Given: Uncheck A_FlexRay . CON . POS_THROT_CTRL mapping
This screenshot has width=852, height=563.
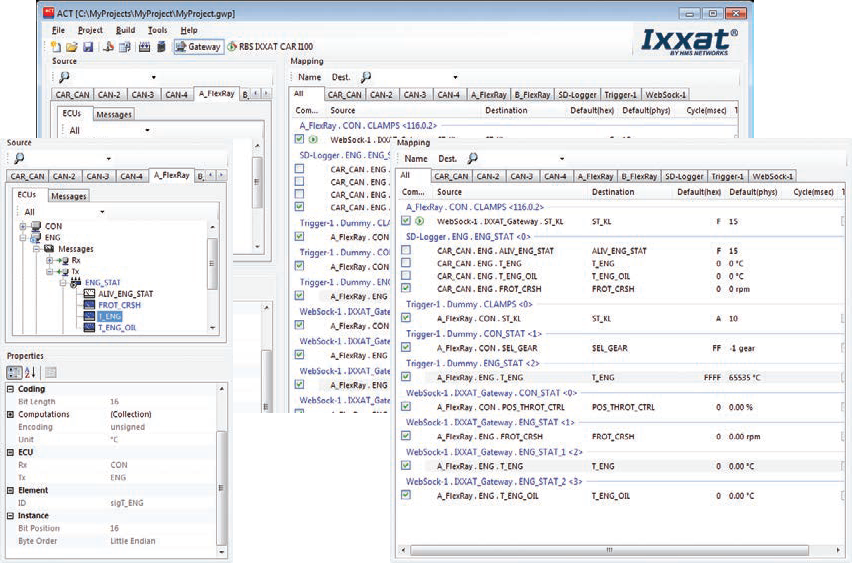Looking at the screenshot, I should point(406,406).
